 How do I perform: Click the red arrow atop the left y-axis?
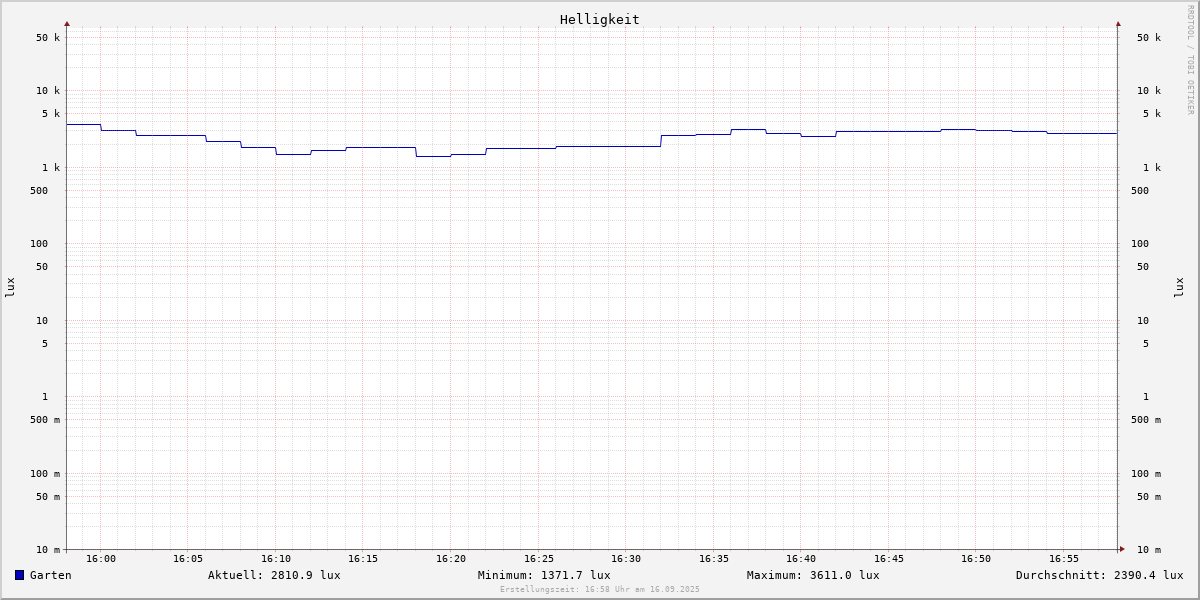(x=67, y=23)
